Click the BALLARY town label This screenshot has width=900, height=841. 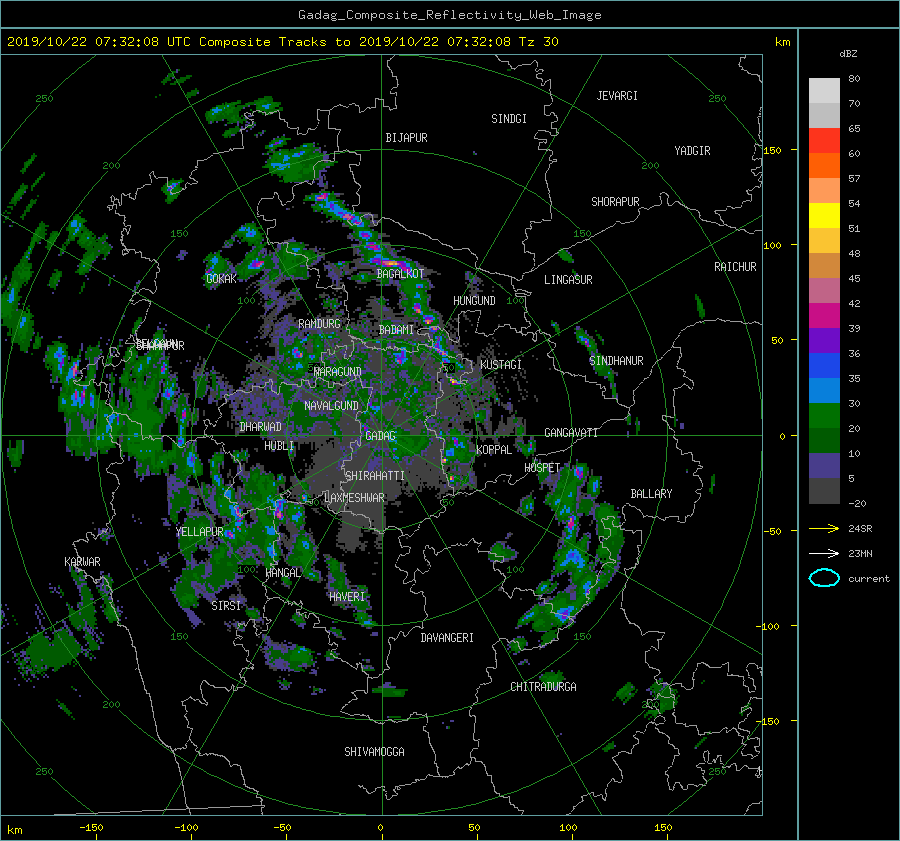pyautogui.click(x=651, y=494)
